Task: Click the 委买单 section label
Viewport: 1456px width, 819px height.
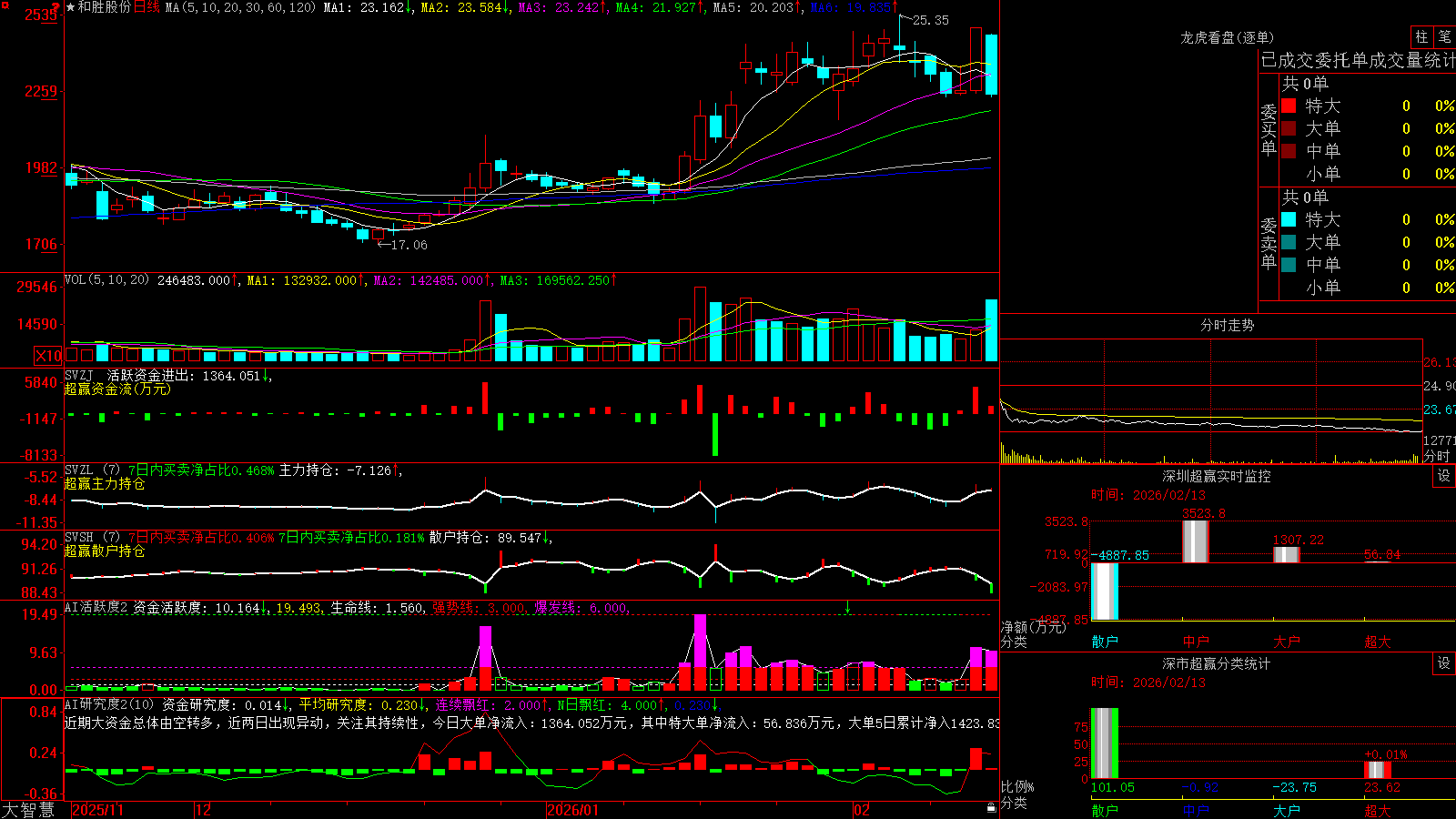Action: [1269, 129]
